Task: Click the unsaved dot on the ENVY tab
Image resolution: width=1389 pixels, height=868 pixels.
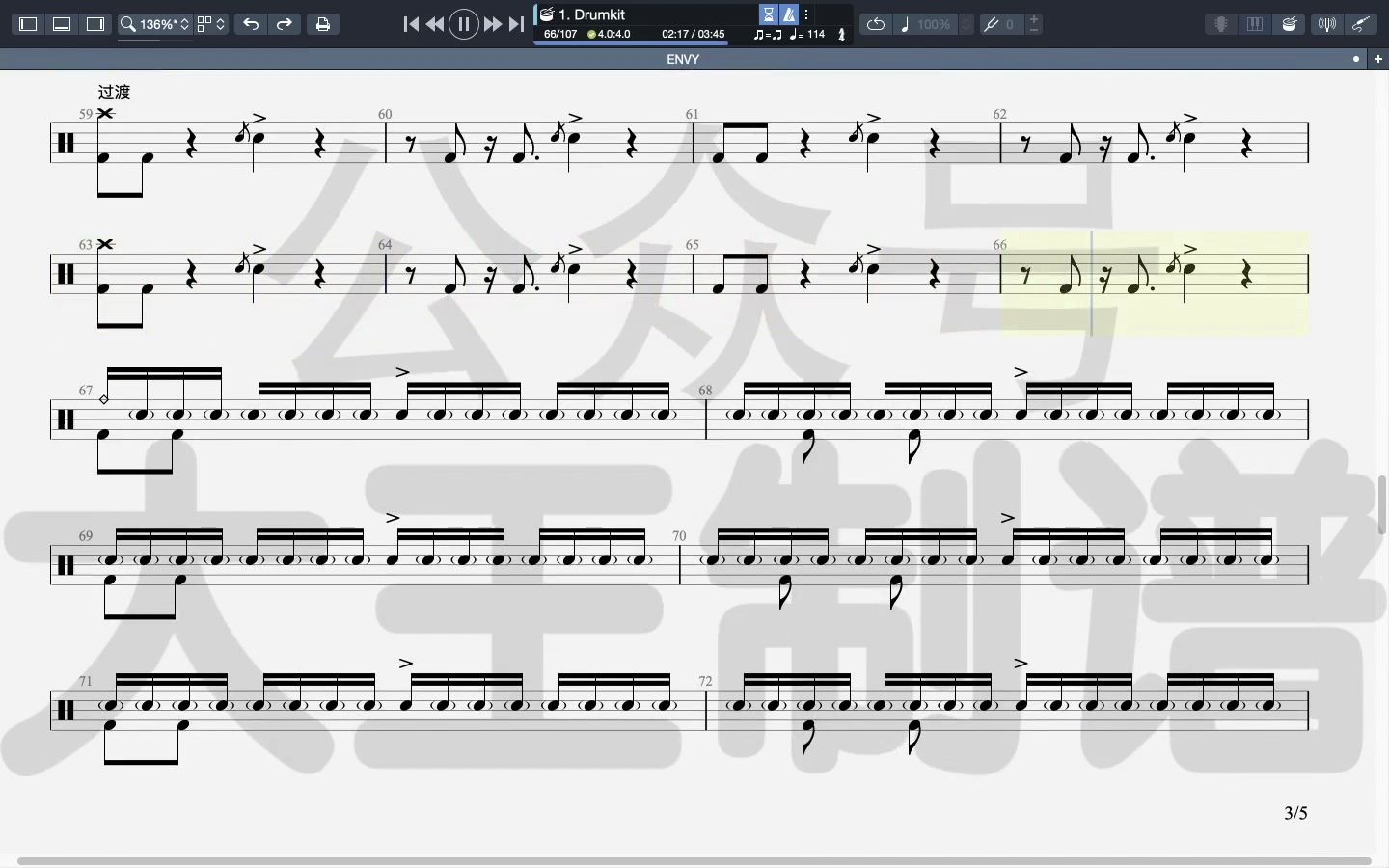Action: (x=1356, y=59)
